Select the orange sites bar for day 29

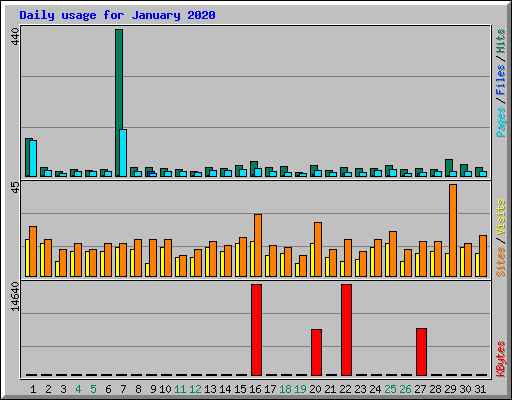click(x=453, y=230)
